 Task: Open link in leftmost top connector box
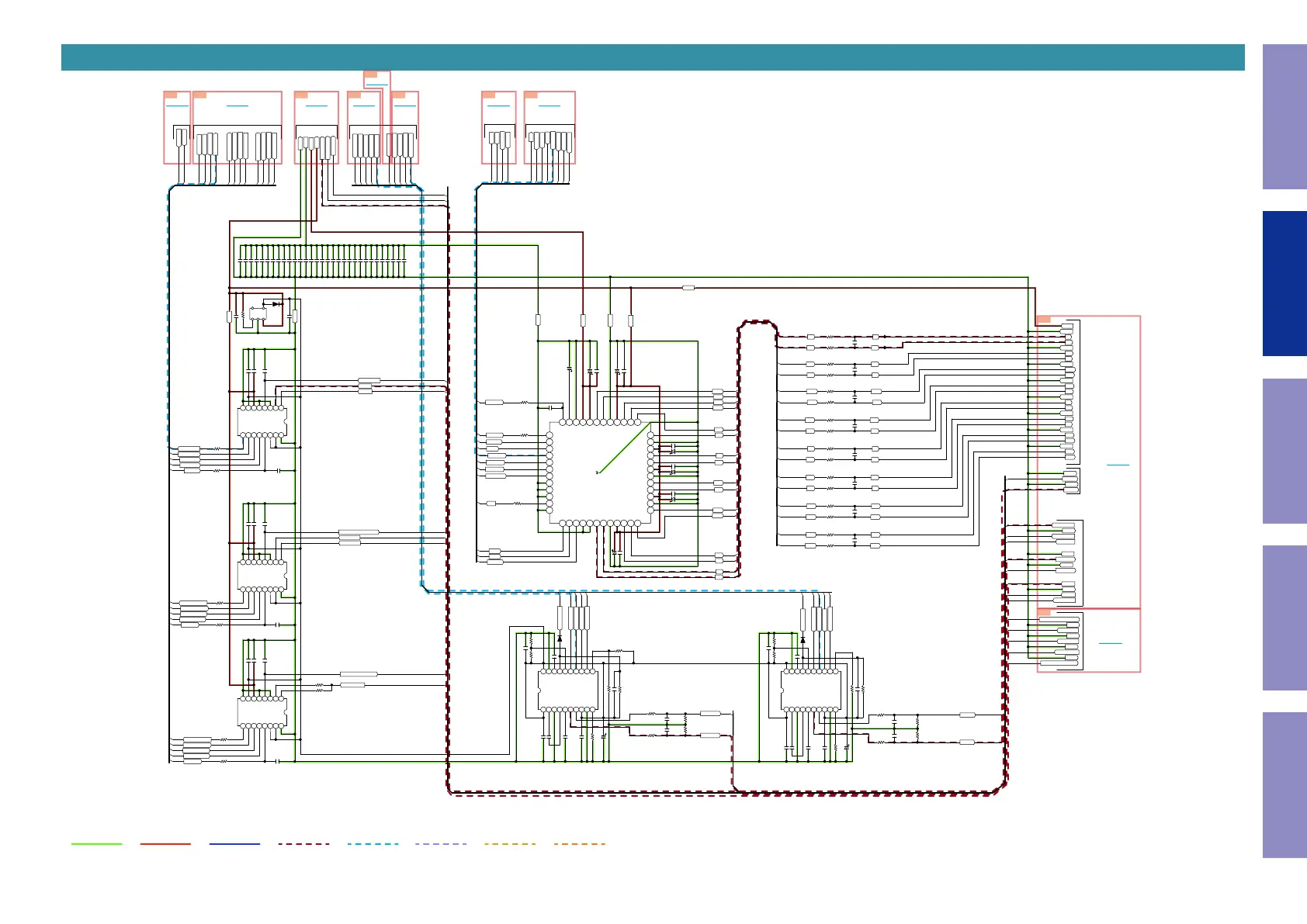coord(177,106)
